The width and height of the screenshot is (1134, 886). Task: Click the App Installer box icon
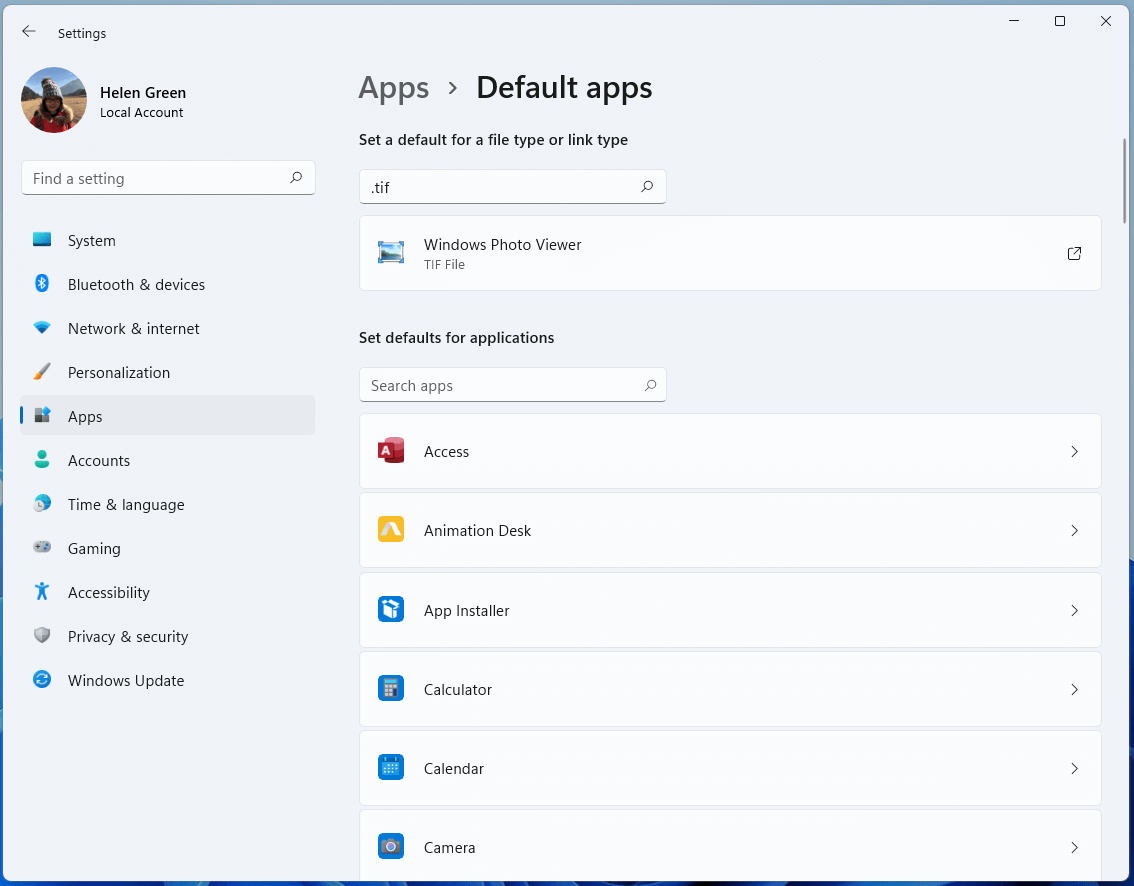pos(391,609)
